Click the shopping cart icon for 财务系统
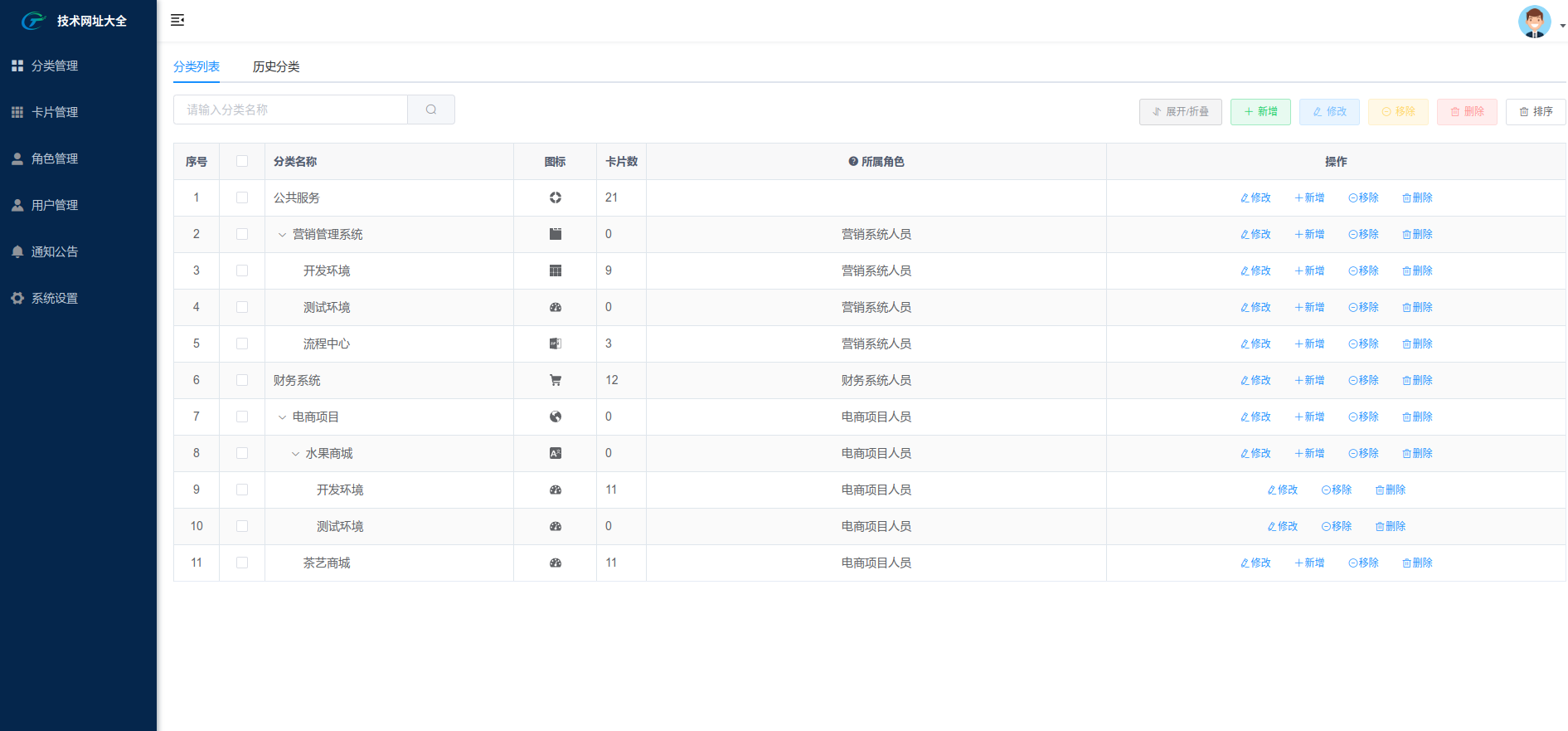This screenshot has height=731, width=1568. point(556,380)
